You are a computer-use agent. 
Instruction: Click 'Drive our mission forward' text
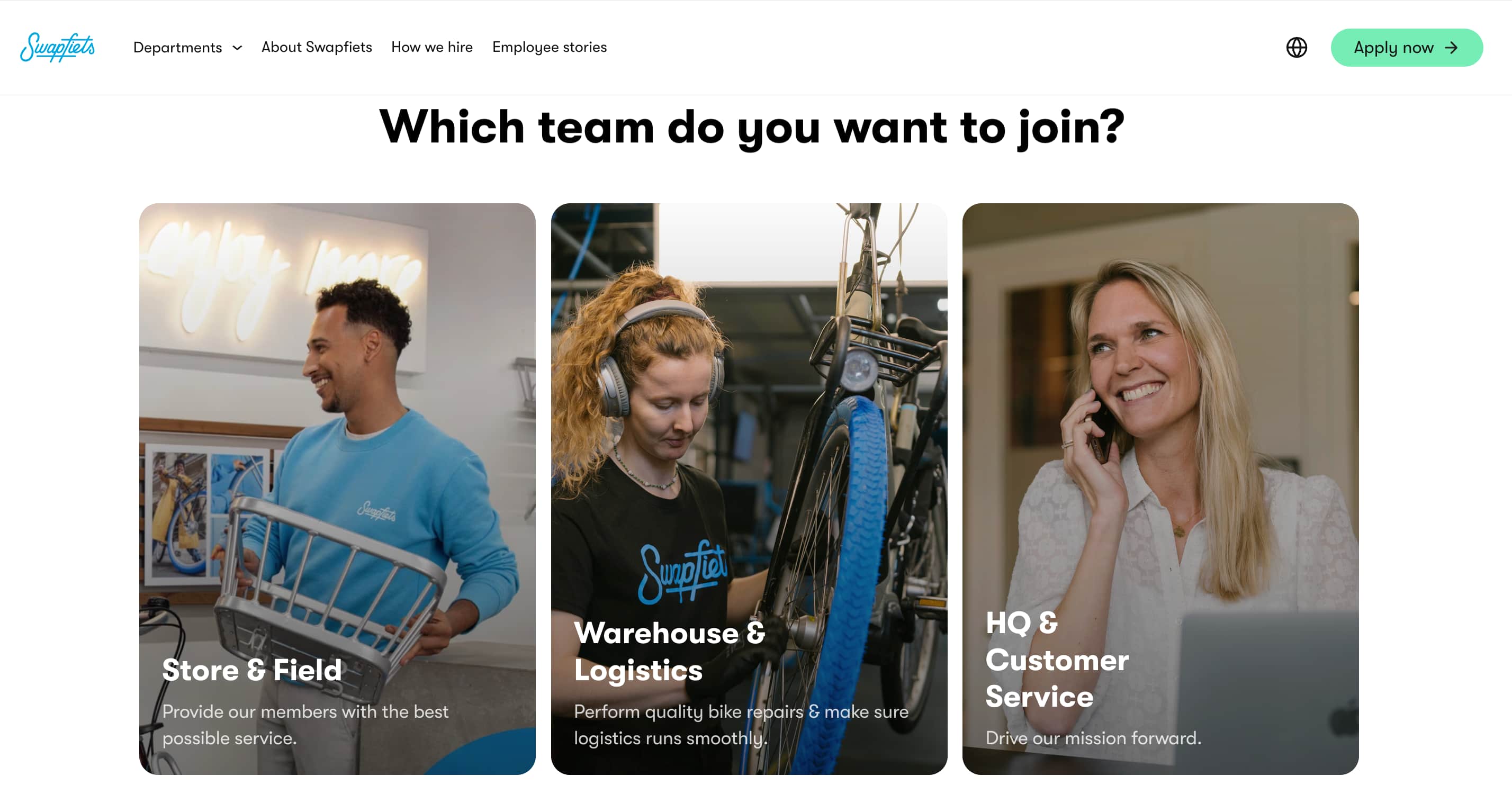point(1093,738)
